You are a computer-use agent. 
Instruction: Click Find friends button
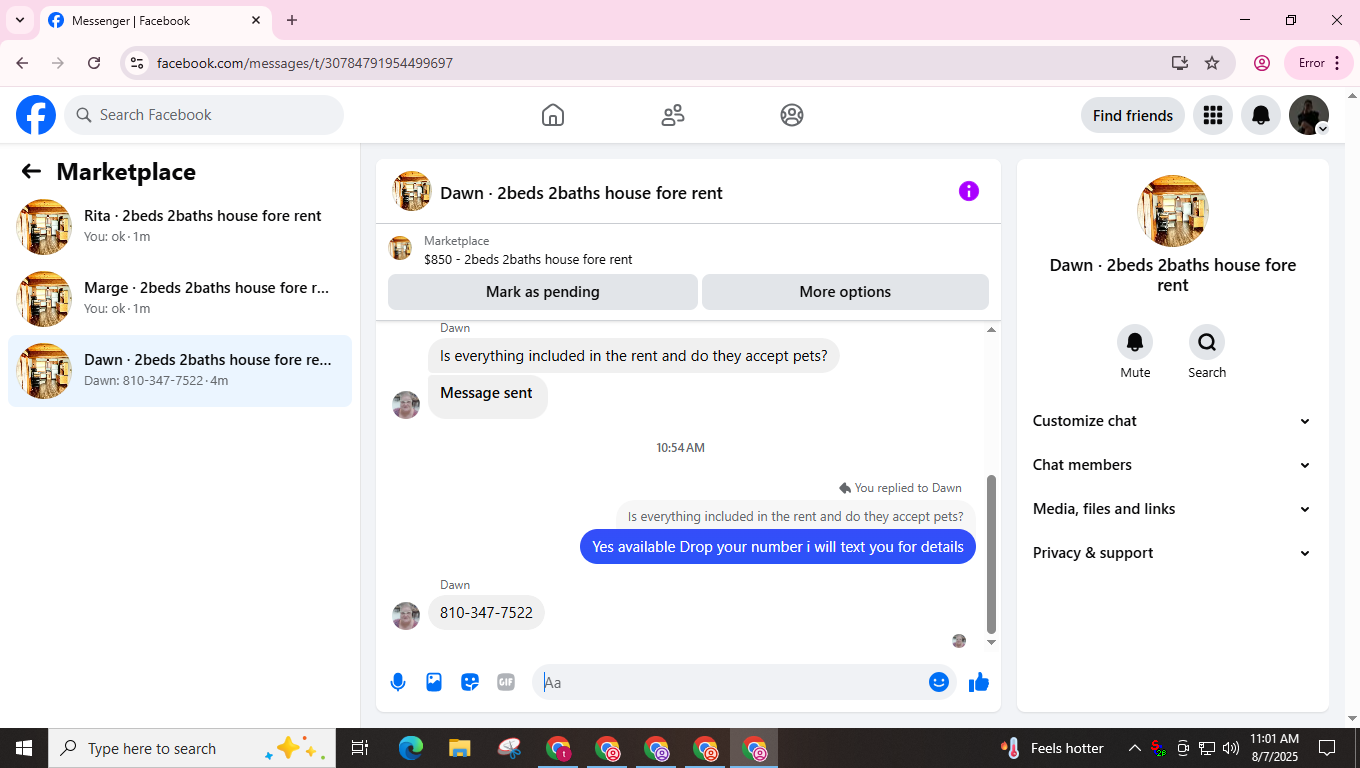[1133, 115]
